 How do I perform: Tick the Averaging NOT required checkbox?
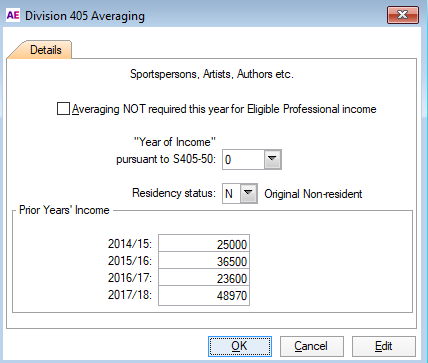pyautogui.click(x=63, y=109)
